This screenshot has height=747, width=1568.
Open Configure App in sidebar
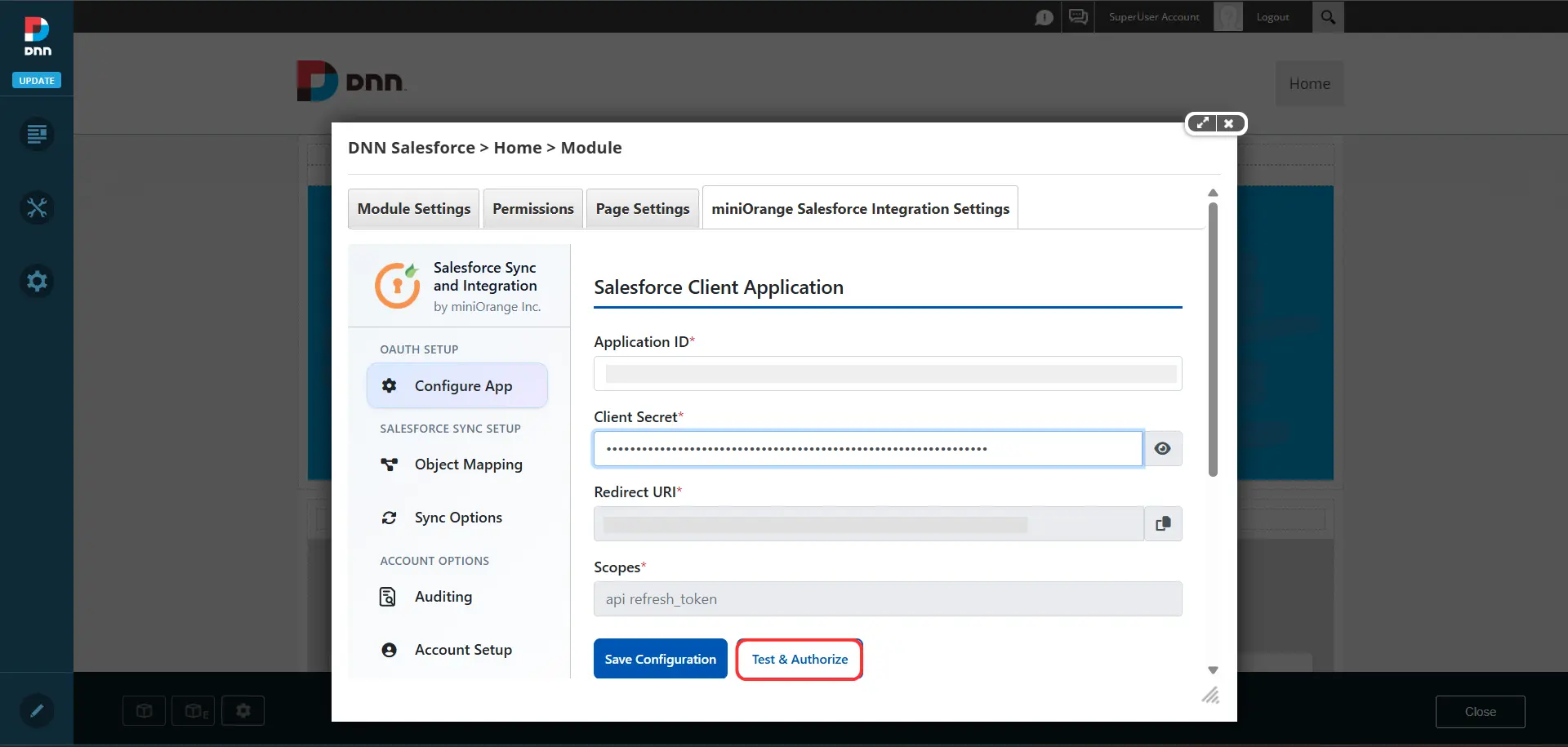click(457, 385)
